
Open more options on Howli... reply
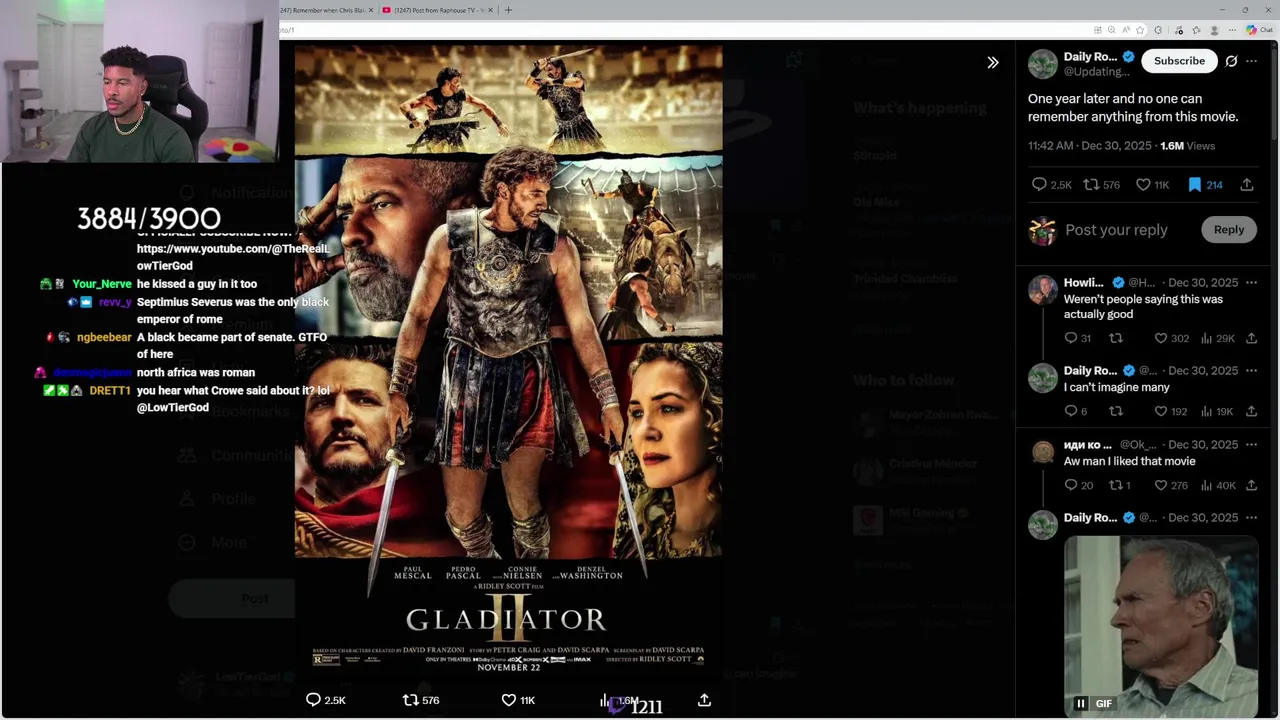click(x=1251, y=283)
